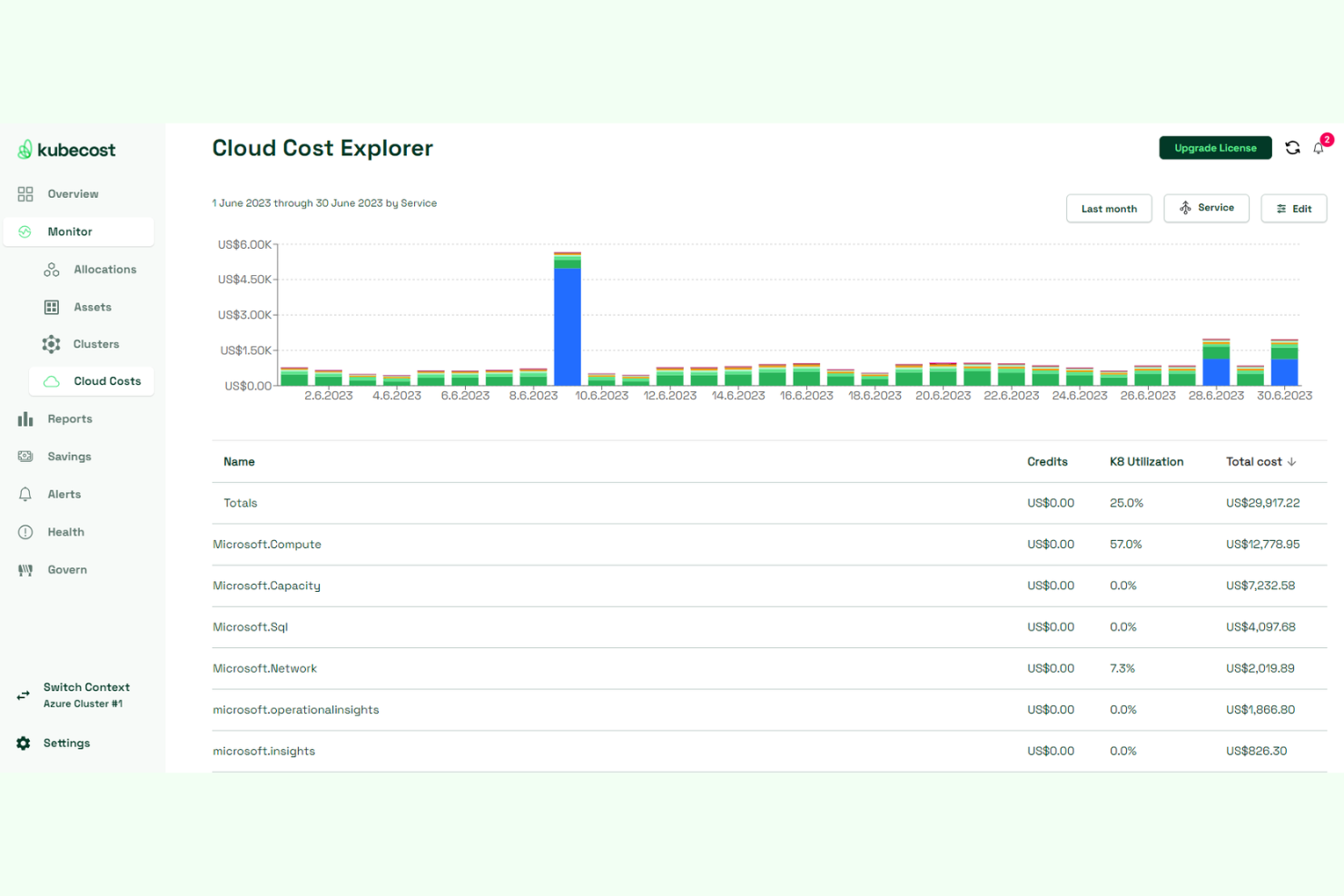Open Assets via its grid icon

point(52,307)
